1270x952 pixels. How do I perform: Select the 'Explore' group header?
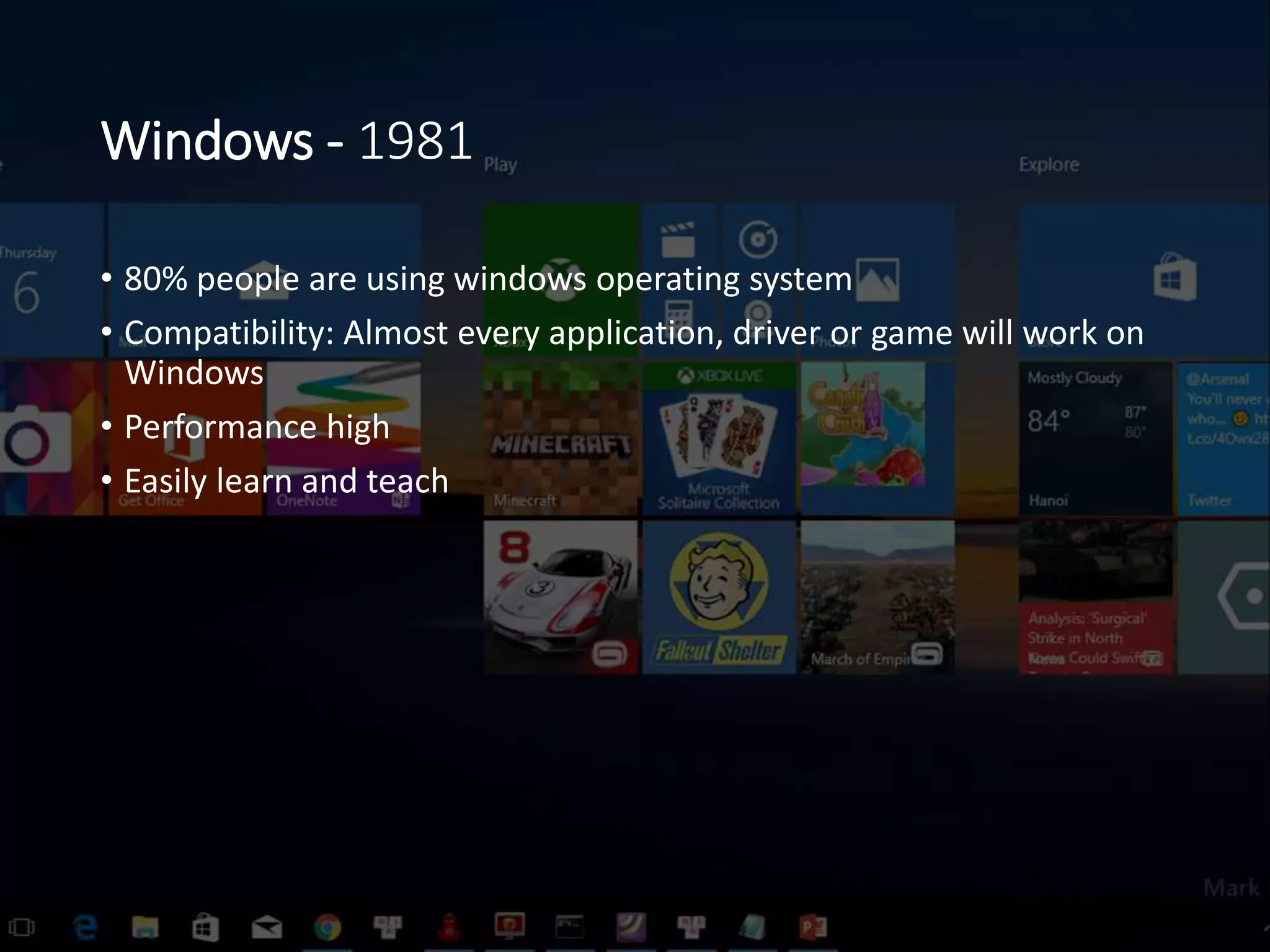[x=1049, y=164]
